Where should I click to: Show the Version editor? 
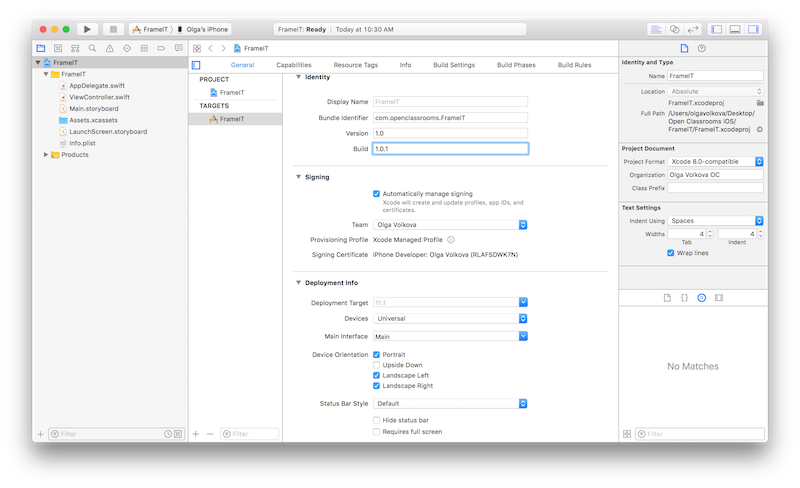click(693, 30)
